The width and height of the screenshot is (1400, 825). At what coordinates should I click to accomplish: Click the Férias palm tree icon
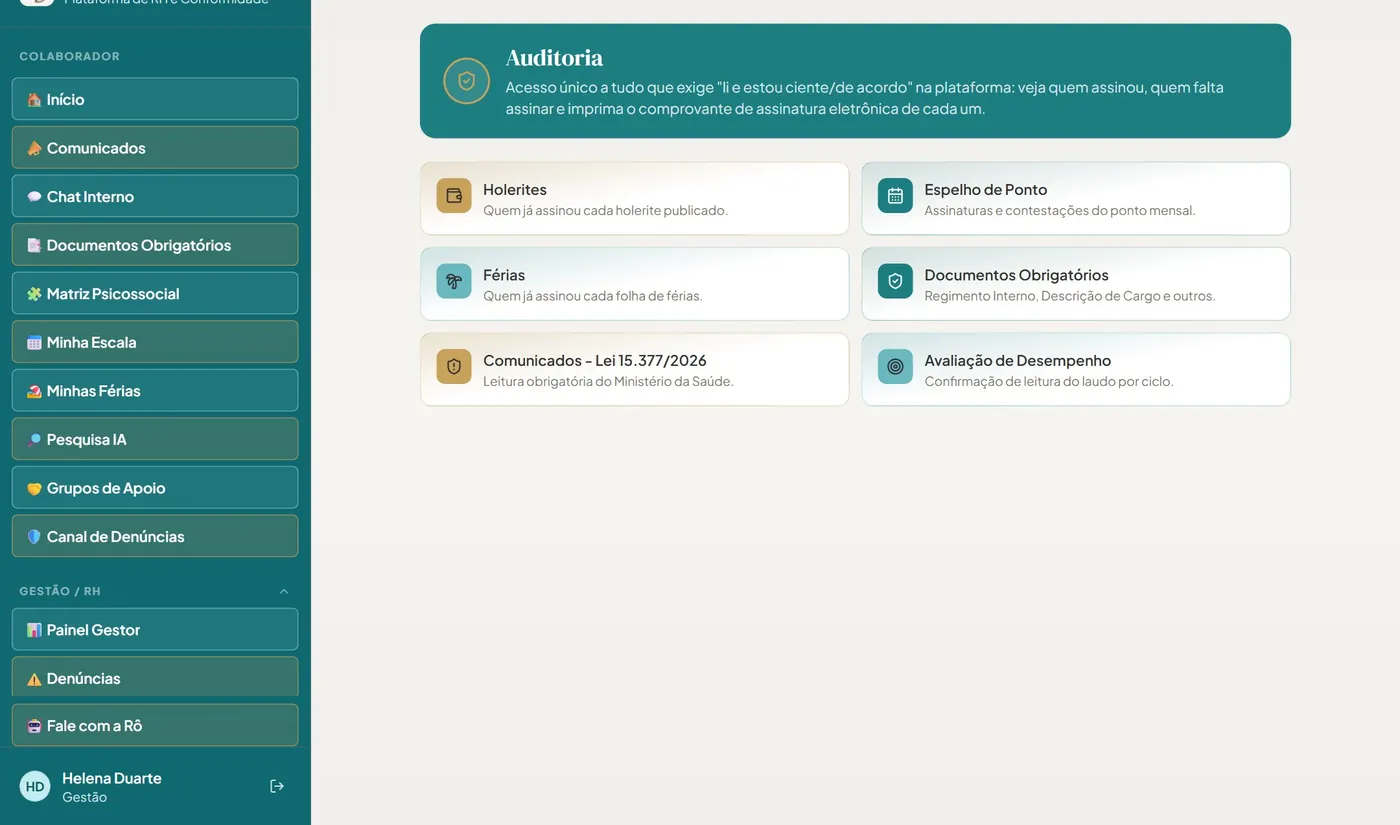click(454, 281)
